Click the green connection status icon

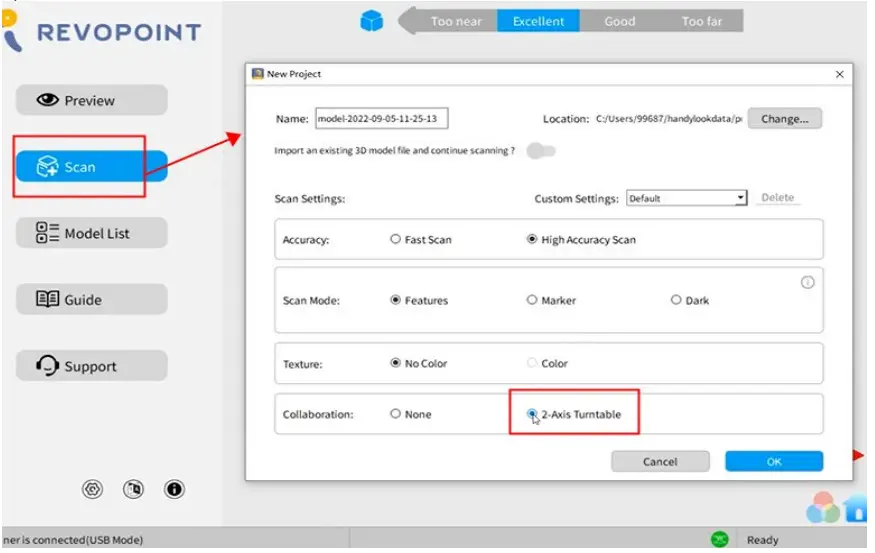tap(720, 540)
